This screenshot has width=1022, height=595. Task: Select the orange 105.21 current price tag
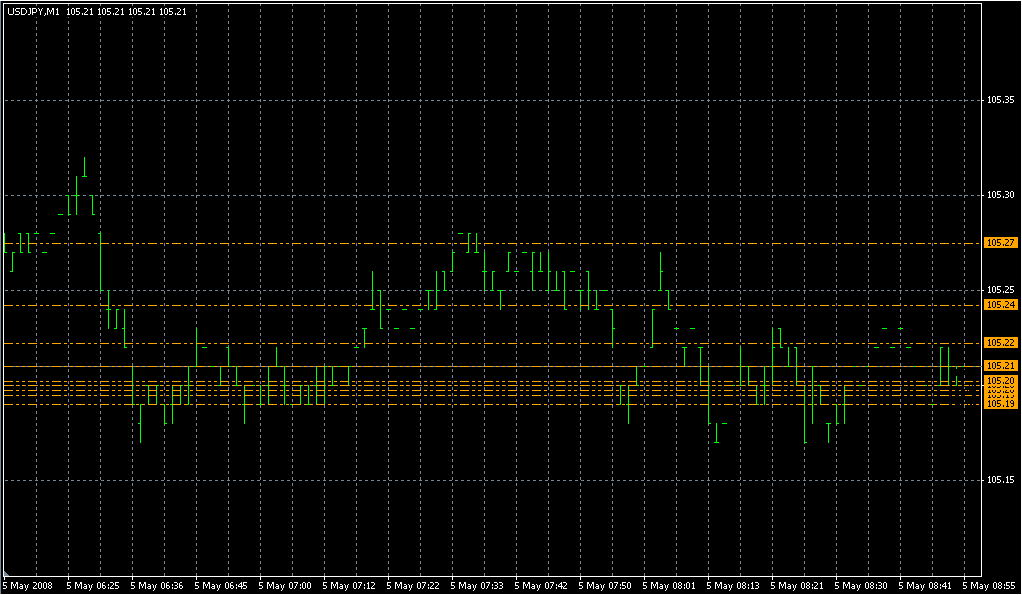coord(1000,366)
